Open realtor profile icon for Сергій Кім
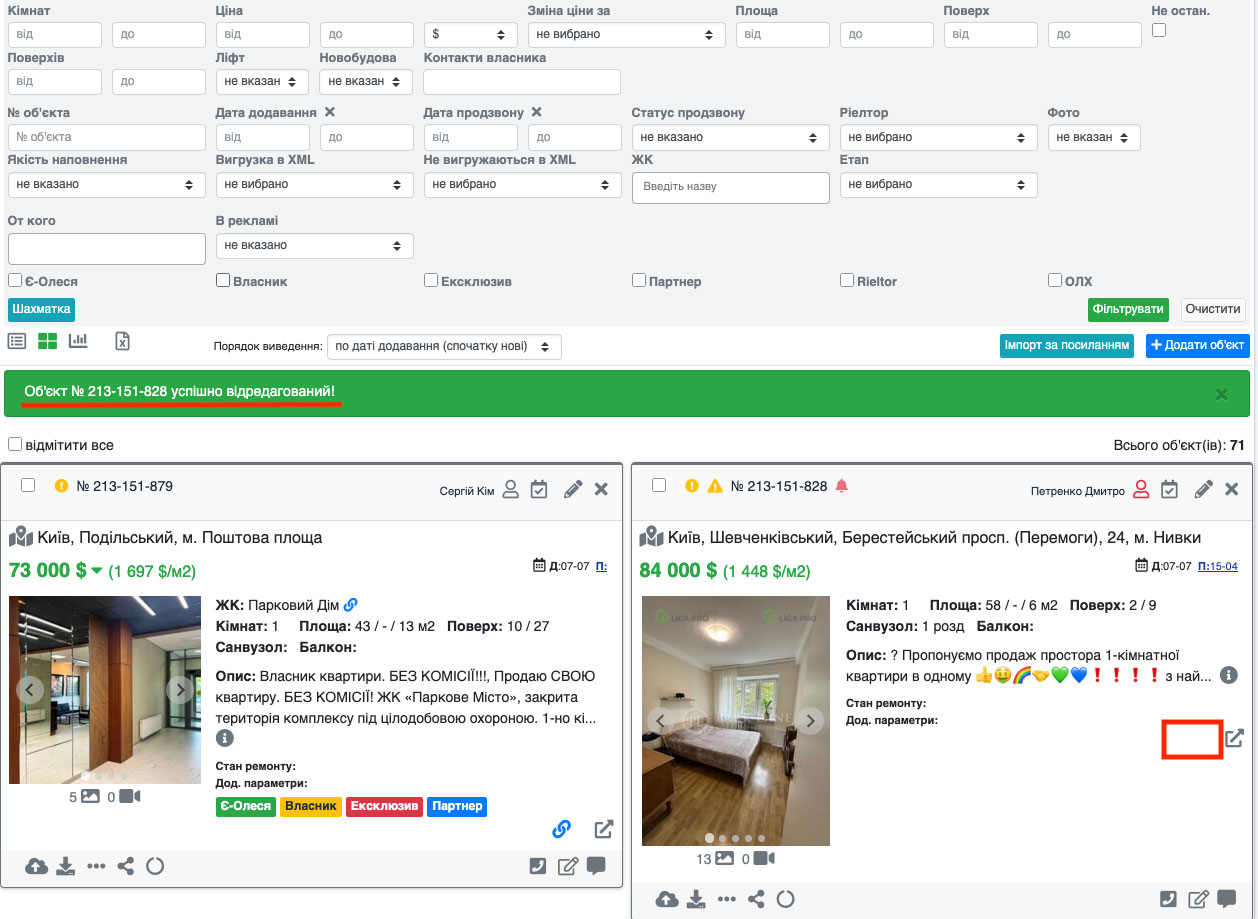The height and width of the screenshot is (919, 1258). (510, 490)
